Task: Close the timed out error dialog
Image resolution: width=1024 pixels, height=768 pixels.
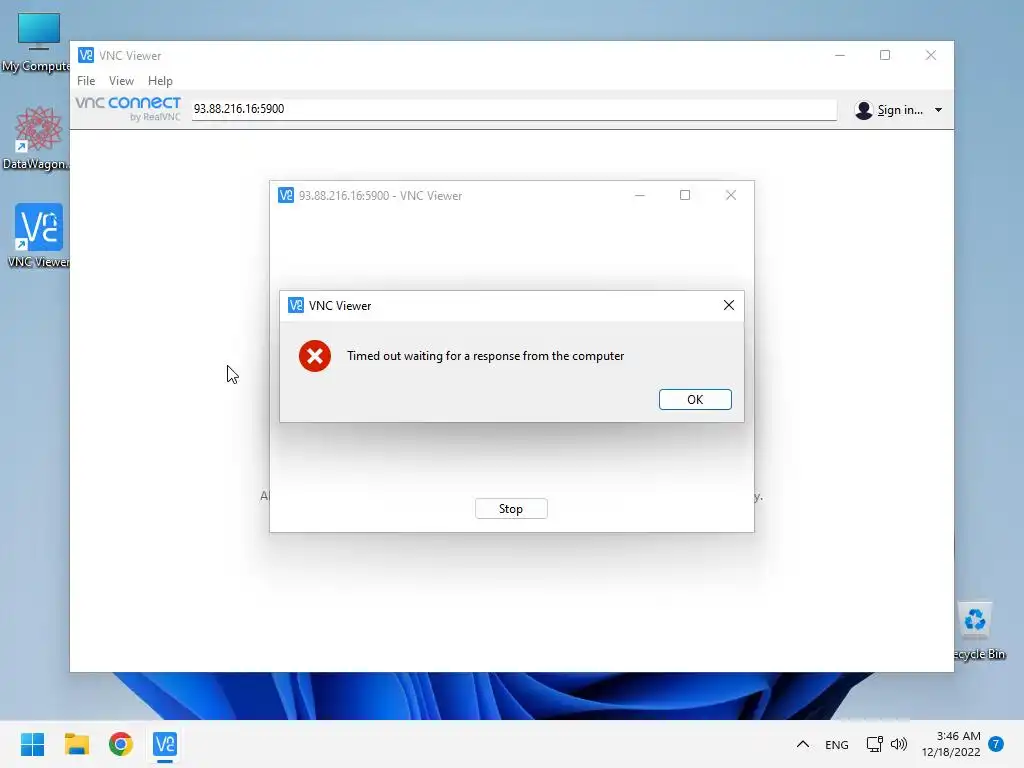Action: [729, 305]
